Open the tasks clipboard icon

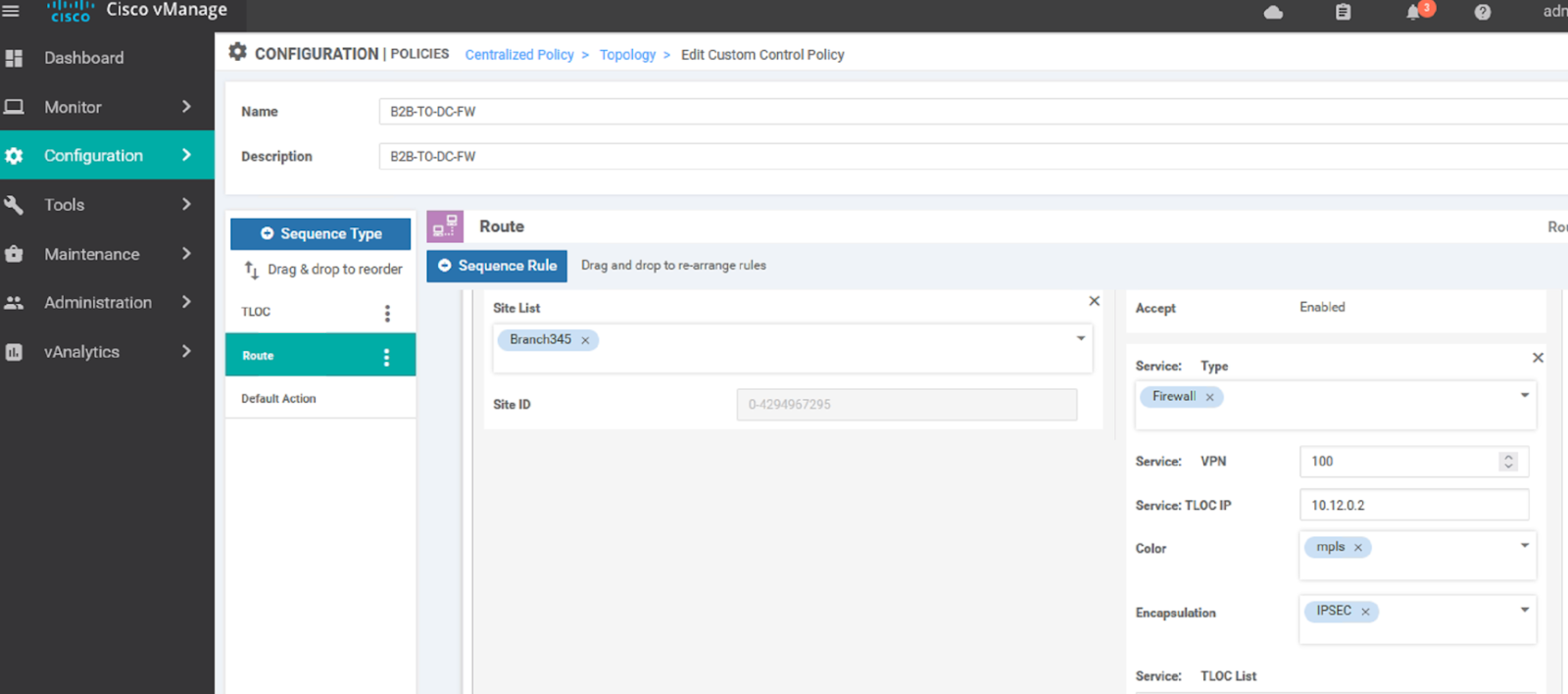tap(1343, 12)
